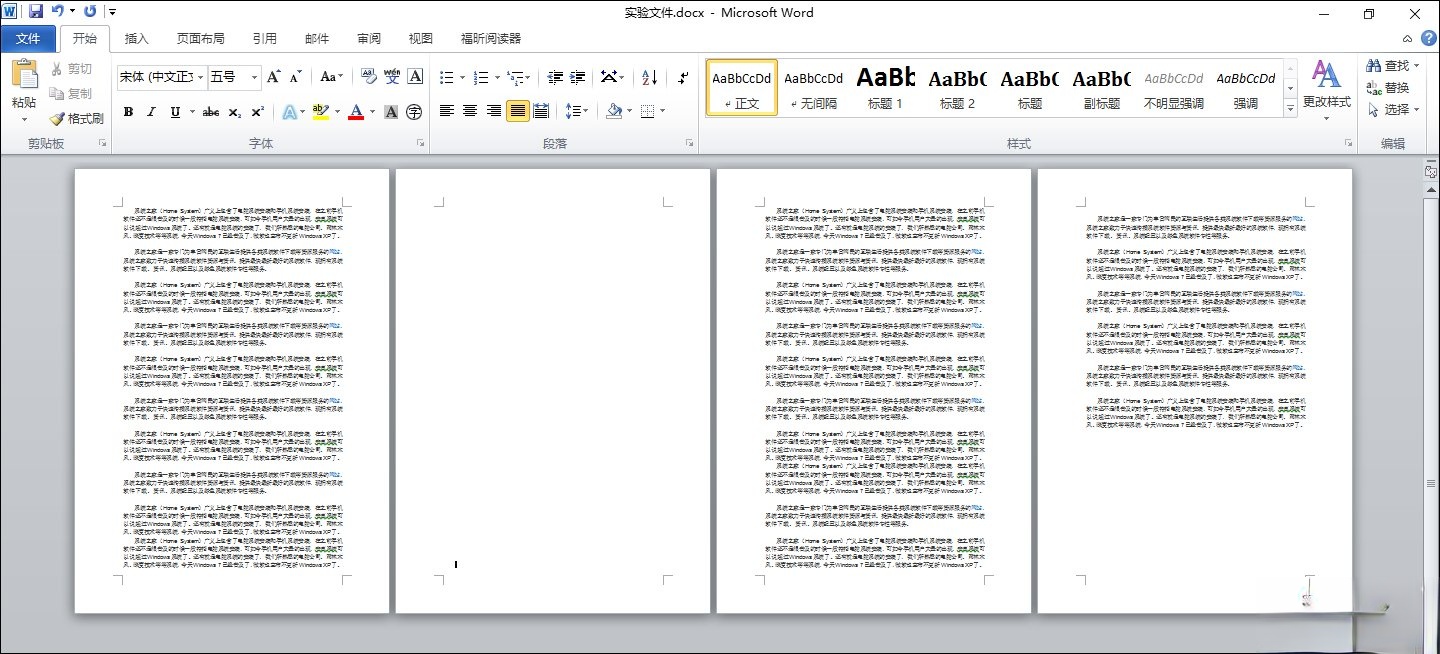Open the multilevel list dropdown

(529, 77)
